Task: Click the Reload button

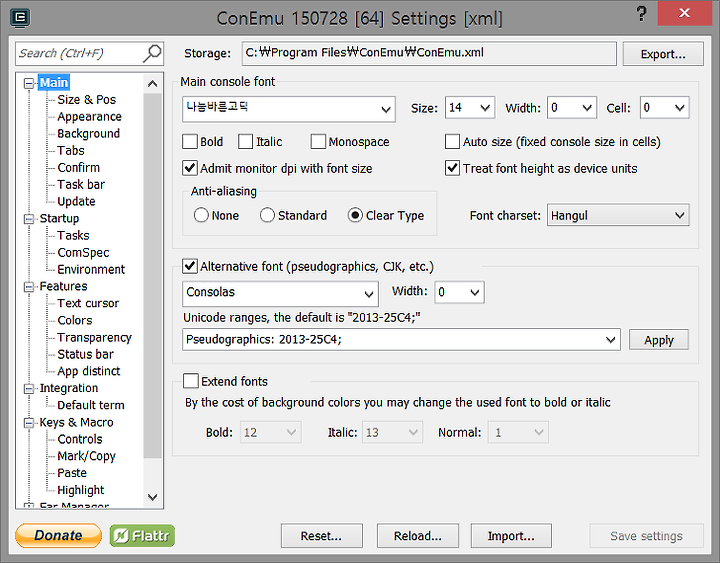Action: point(418,536)
